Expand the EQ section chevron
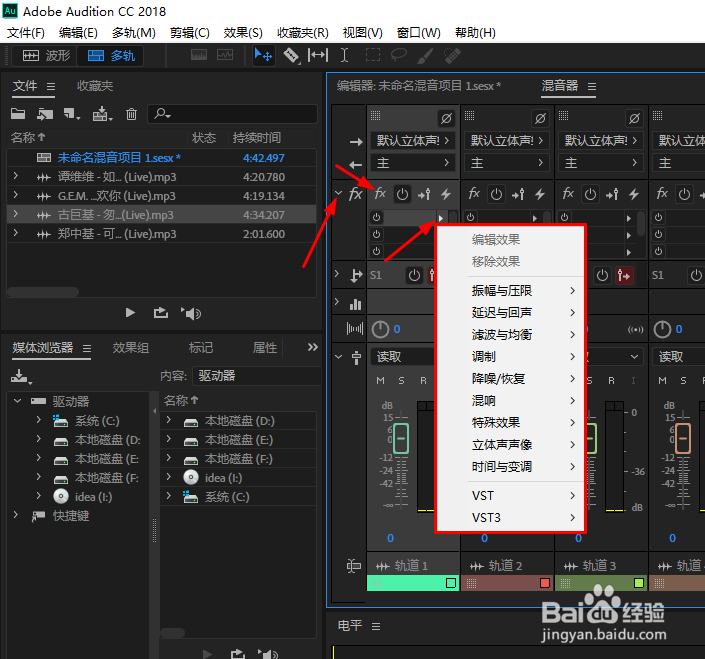This screenshot has height=659, width=705. click(x=337, y=302)
